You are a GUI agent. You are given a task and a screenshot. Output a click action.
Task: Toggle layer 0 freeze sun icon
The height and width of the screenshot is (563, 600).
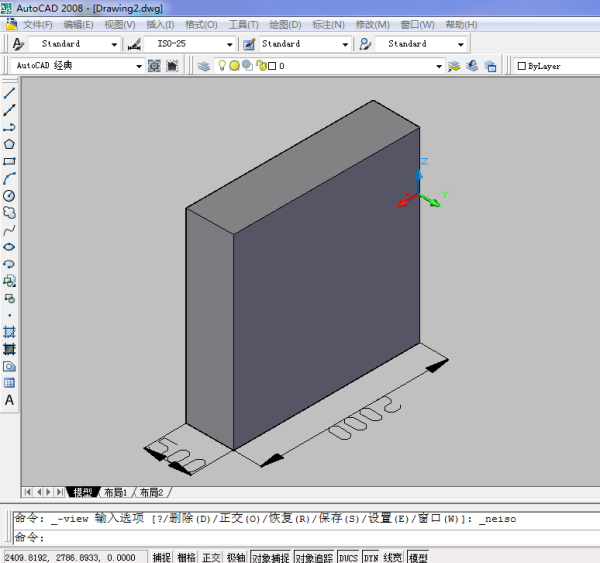(234, 66)
